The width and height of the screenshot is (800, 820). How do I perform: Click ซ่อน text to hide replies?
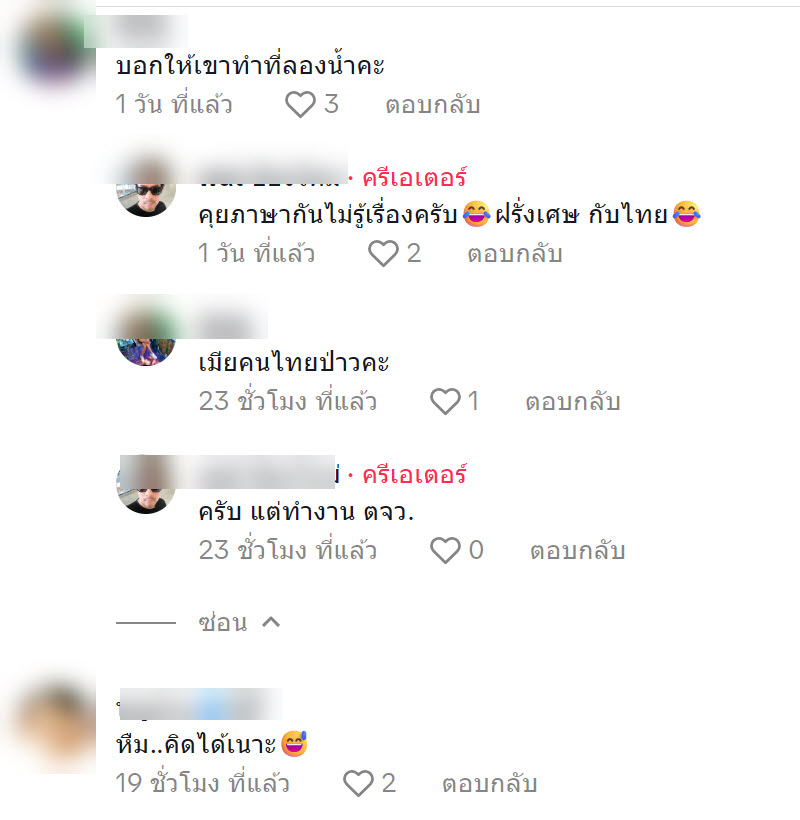click(x=223, y=622)
